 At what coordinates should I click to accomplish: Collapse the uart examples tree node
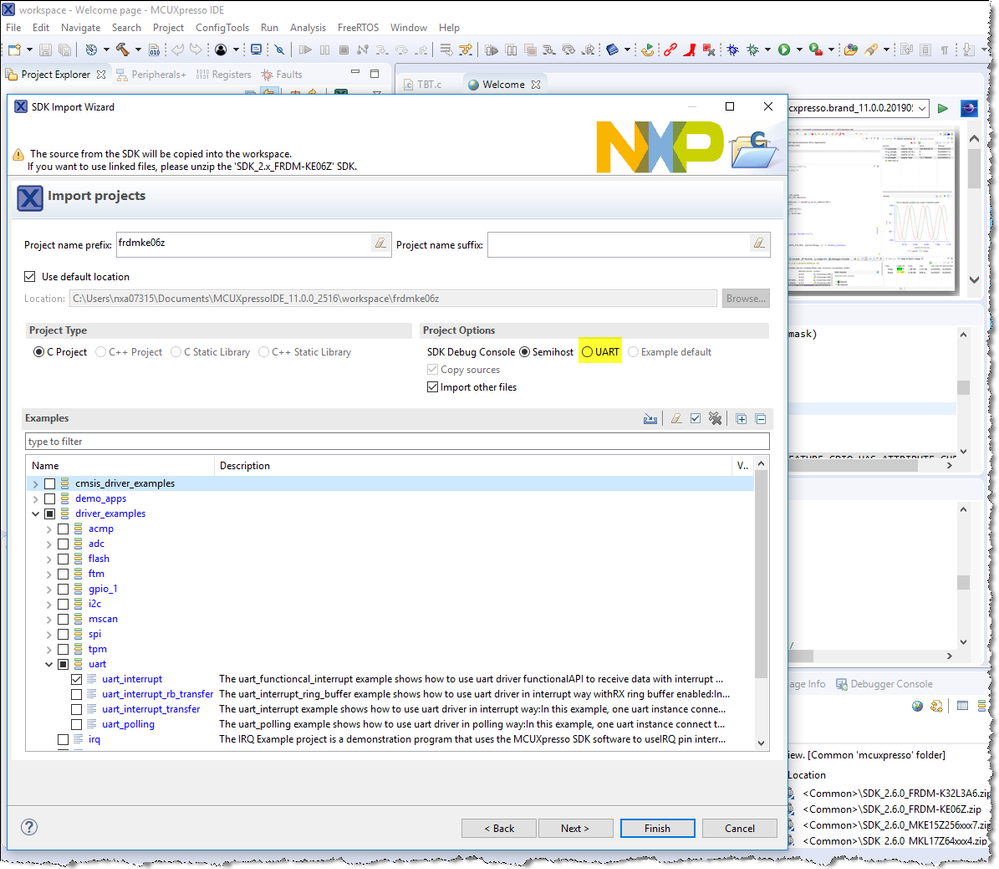[48, 663]
